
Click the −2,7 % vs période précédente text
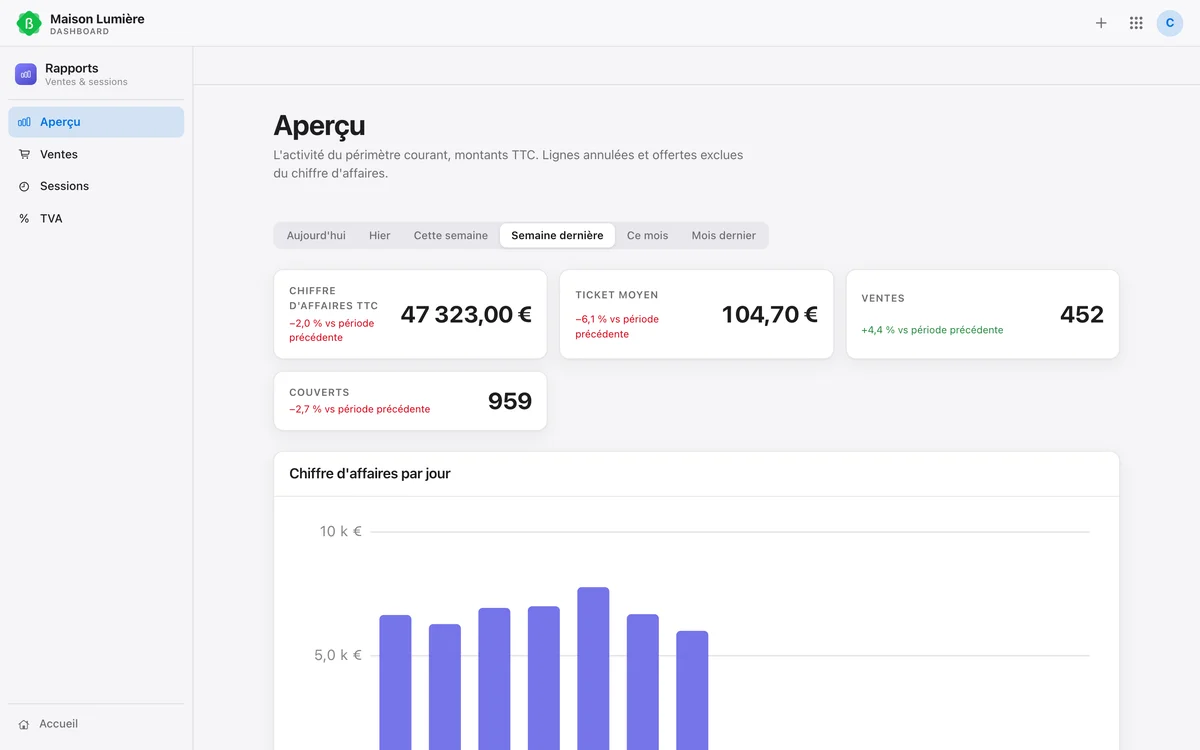pyautogui.click(x=360, y=409)
